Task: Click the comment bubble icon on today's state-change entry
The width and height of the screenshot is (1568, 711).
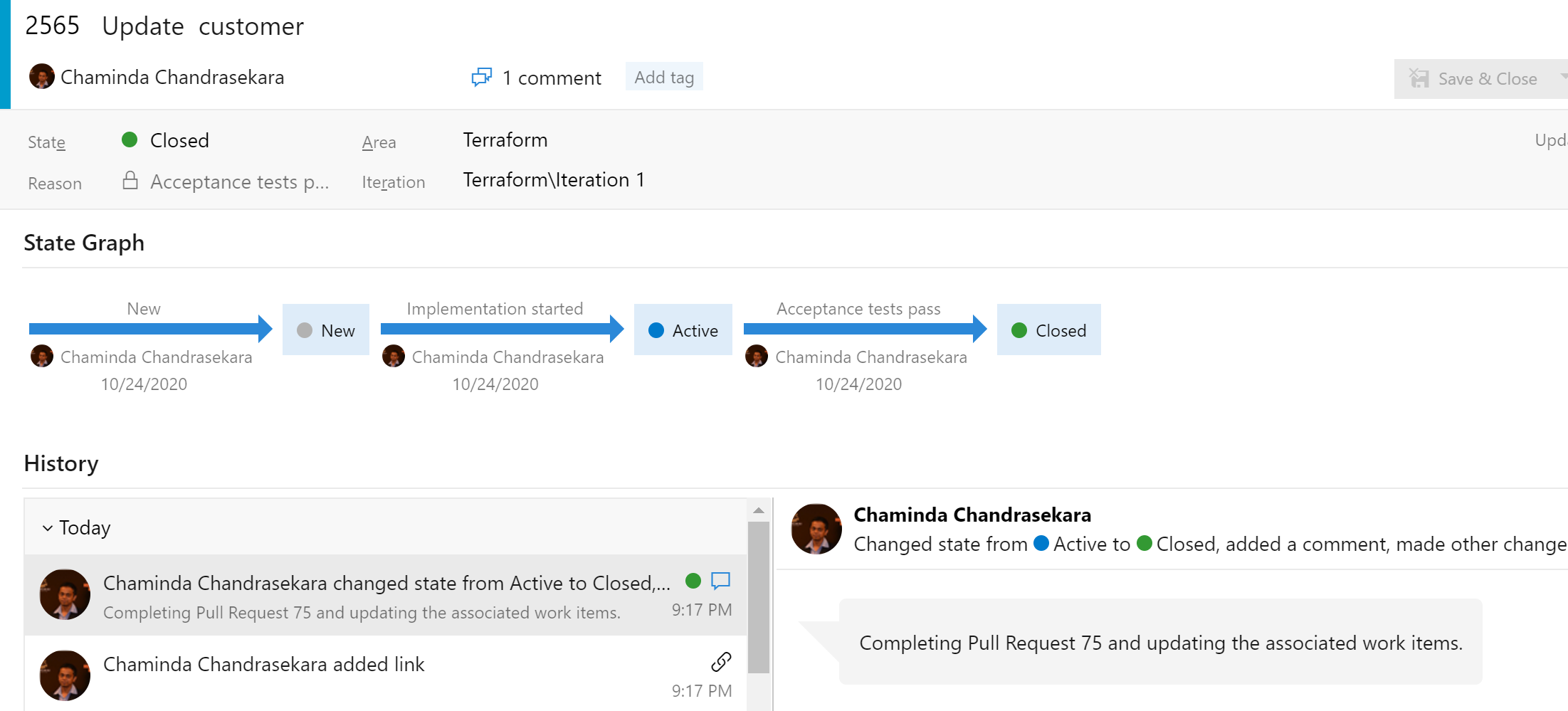Action: pos(721,581)
